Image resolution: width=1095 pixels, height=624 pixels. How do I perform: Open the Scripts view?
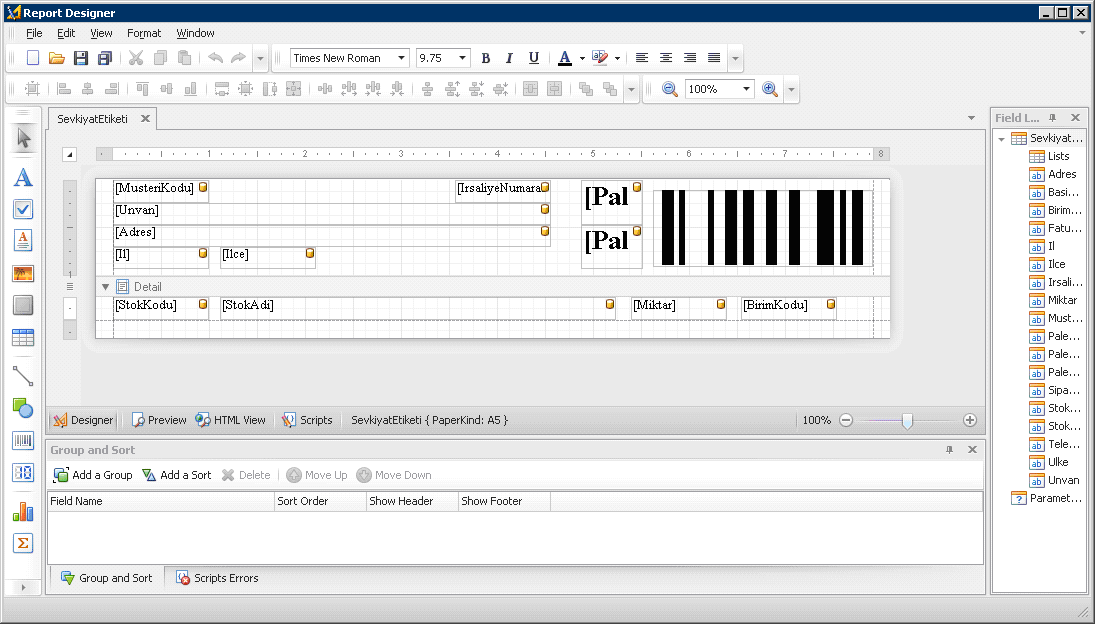pyautogui.click(x=307, y=420)
